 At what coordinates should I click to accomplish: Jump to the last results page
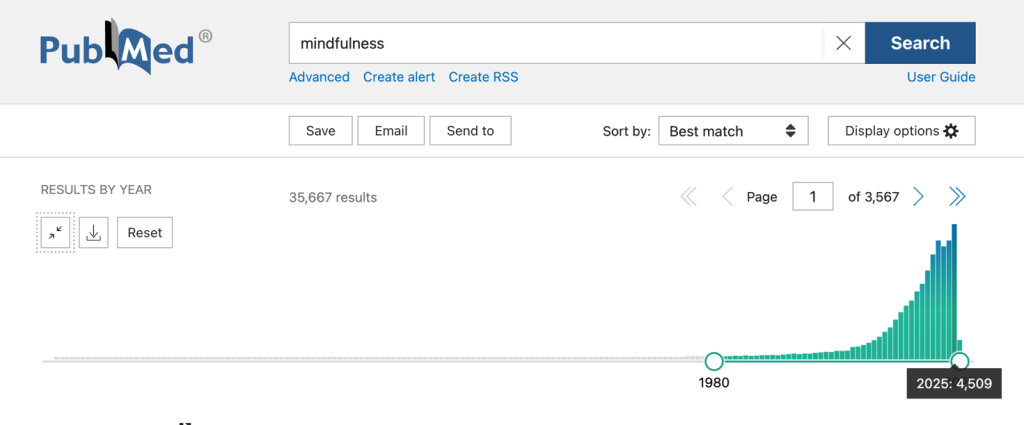pos(957,197)
